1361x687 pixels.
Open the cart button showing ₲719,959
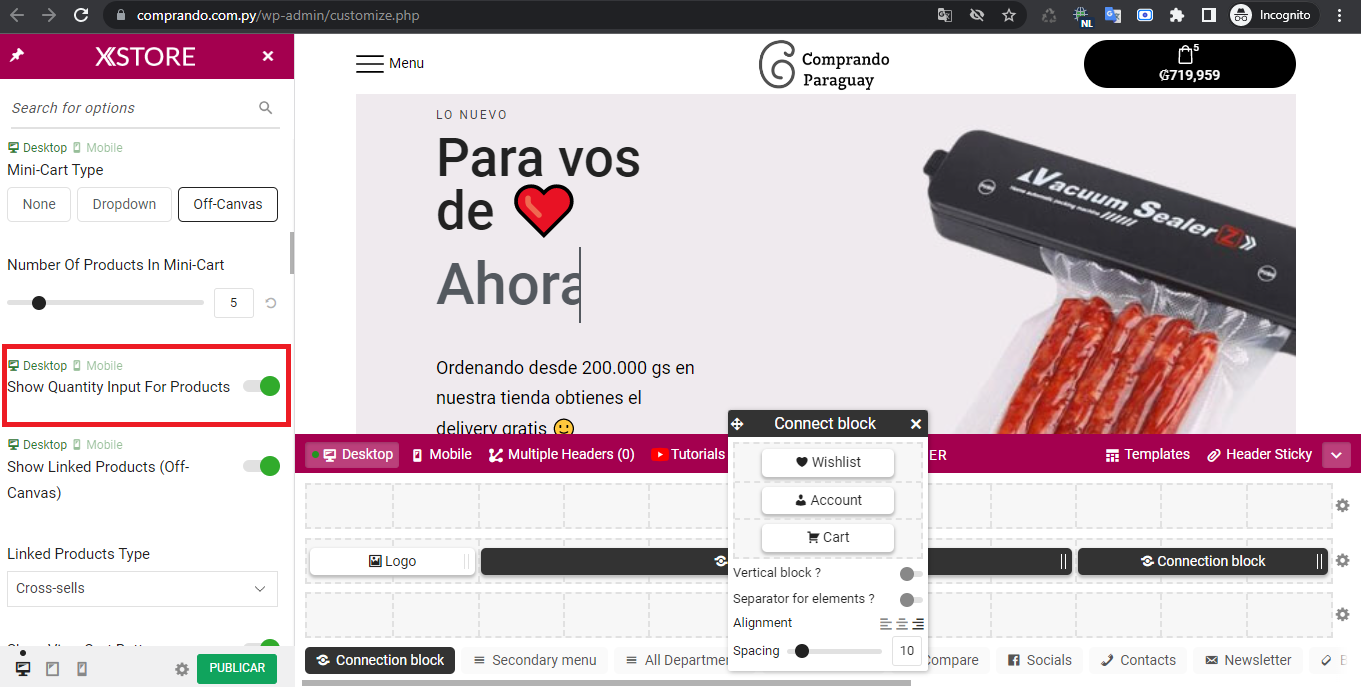[x=1190, y=64]
